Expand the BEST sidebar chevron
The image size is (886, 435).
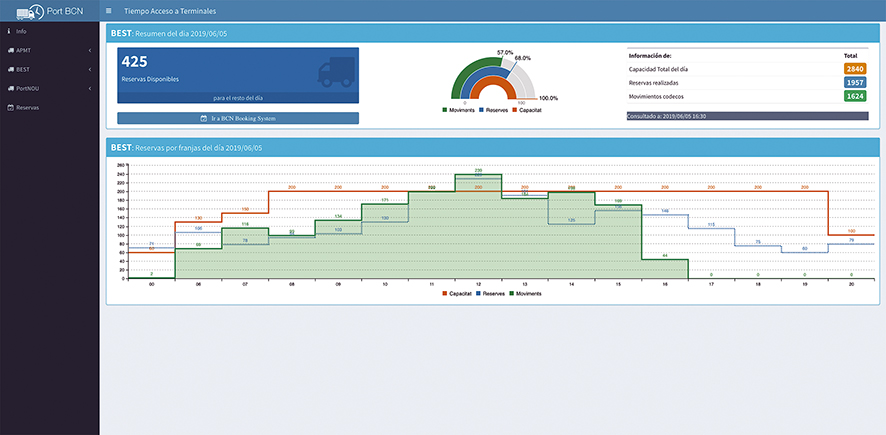click(x=90, y=69)
